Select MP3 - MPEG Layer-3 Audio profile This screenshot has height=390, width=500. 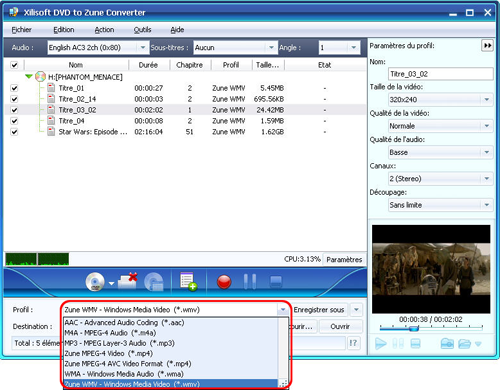pyautogui.click(x=171, y=343)
